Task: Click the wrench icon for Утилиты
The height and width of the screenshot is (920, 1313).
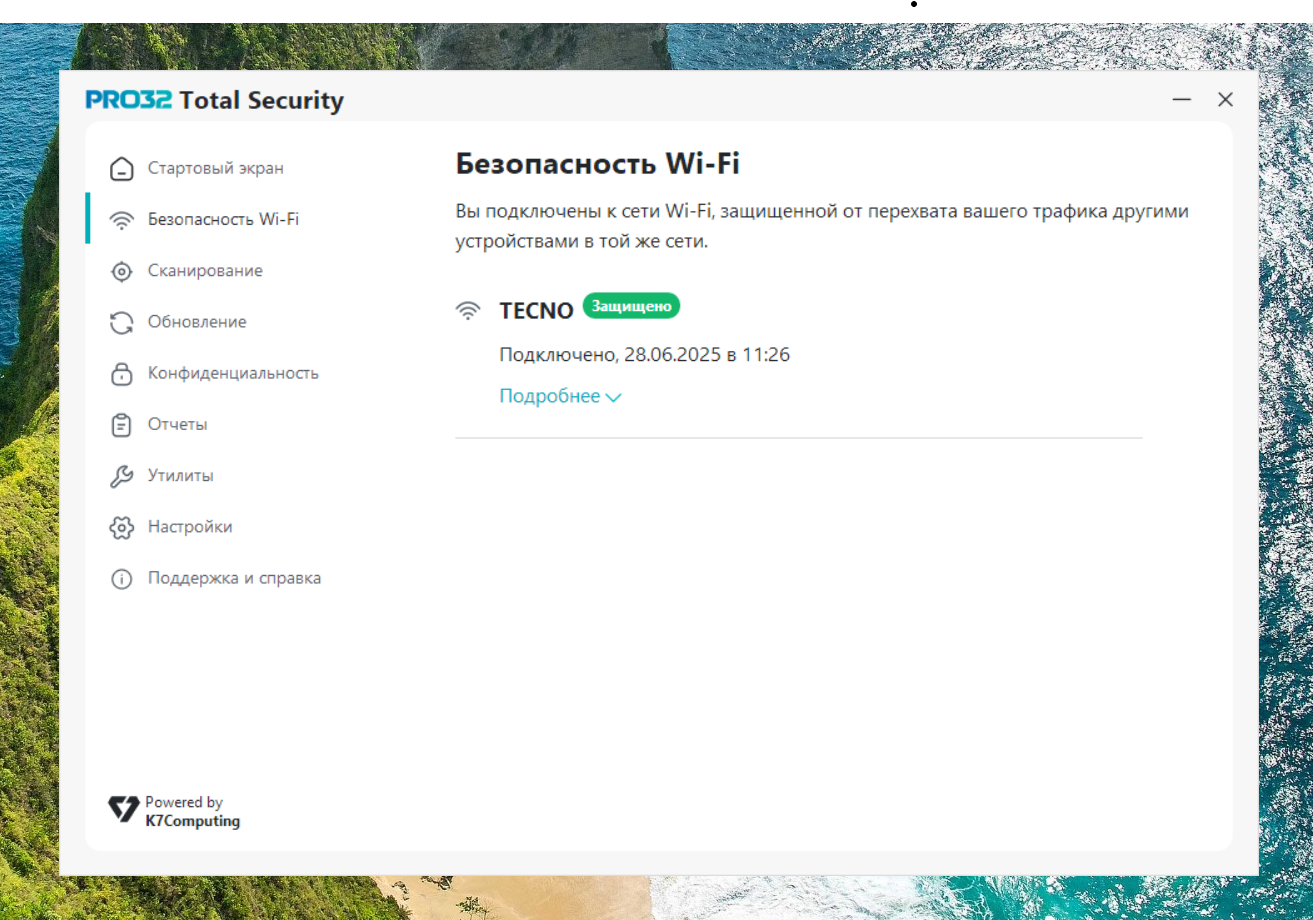Action: coord(121,476)
